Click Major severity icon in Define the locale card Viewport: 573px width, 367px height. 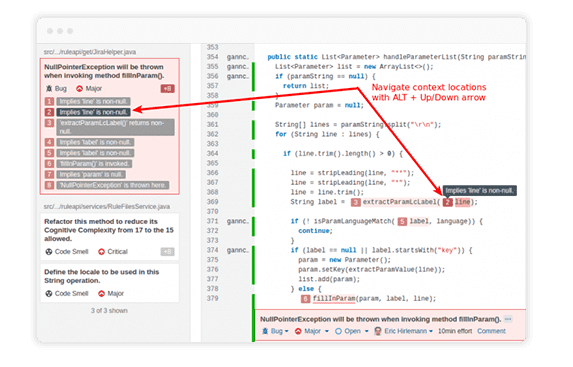pos(101,293)
